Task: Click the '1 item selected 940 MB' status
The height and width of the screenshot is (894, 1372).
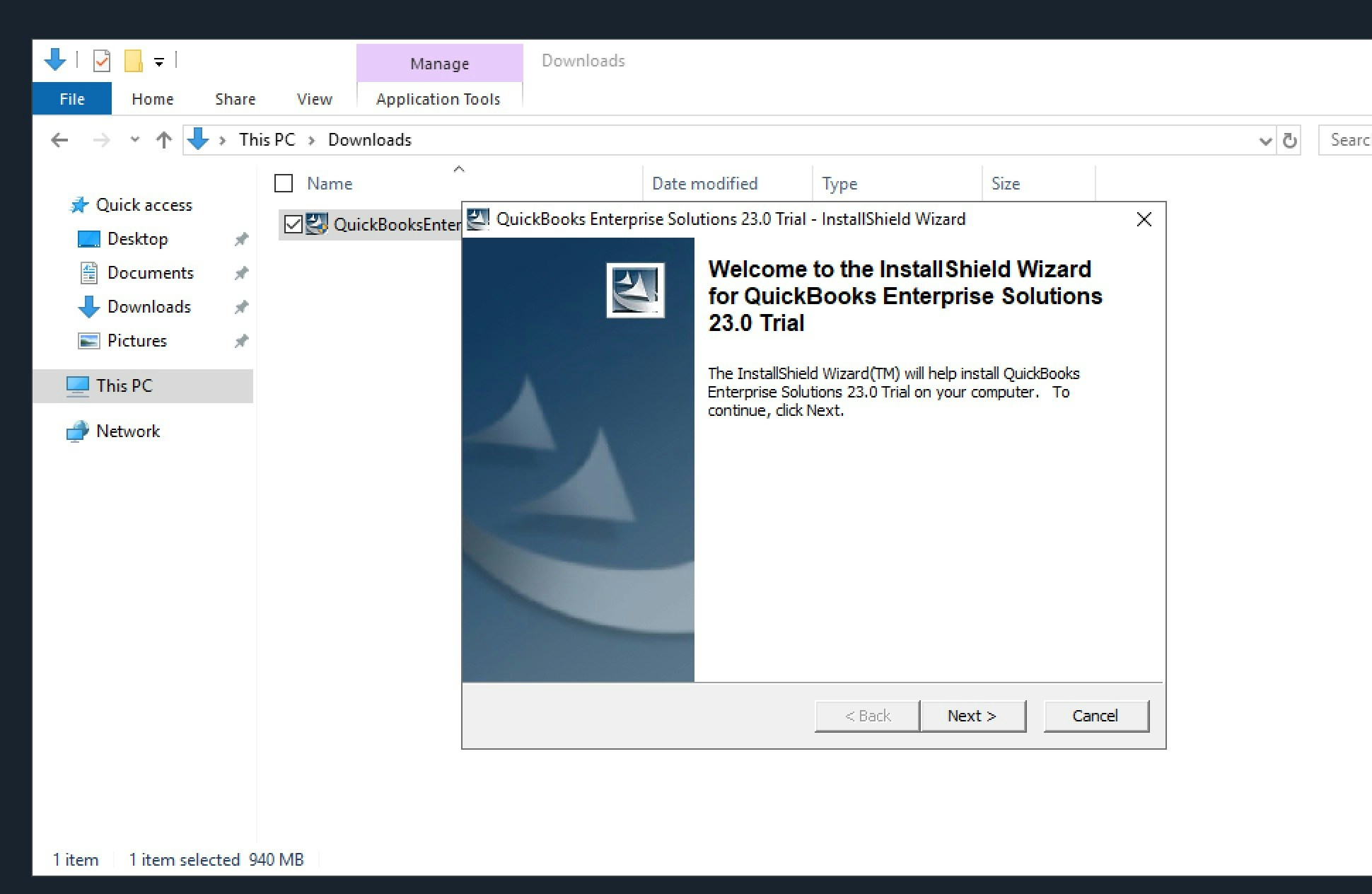Action: (x=216, y=860)
